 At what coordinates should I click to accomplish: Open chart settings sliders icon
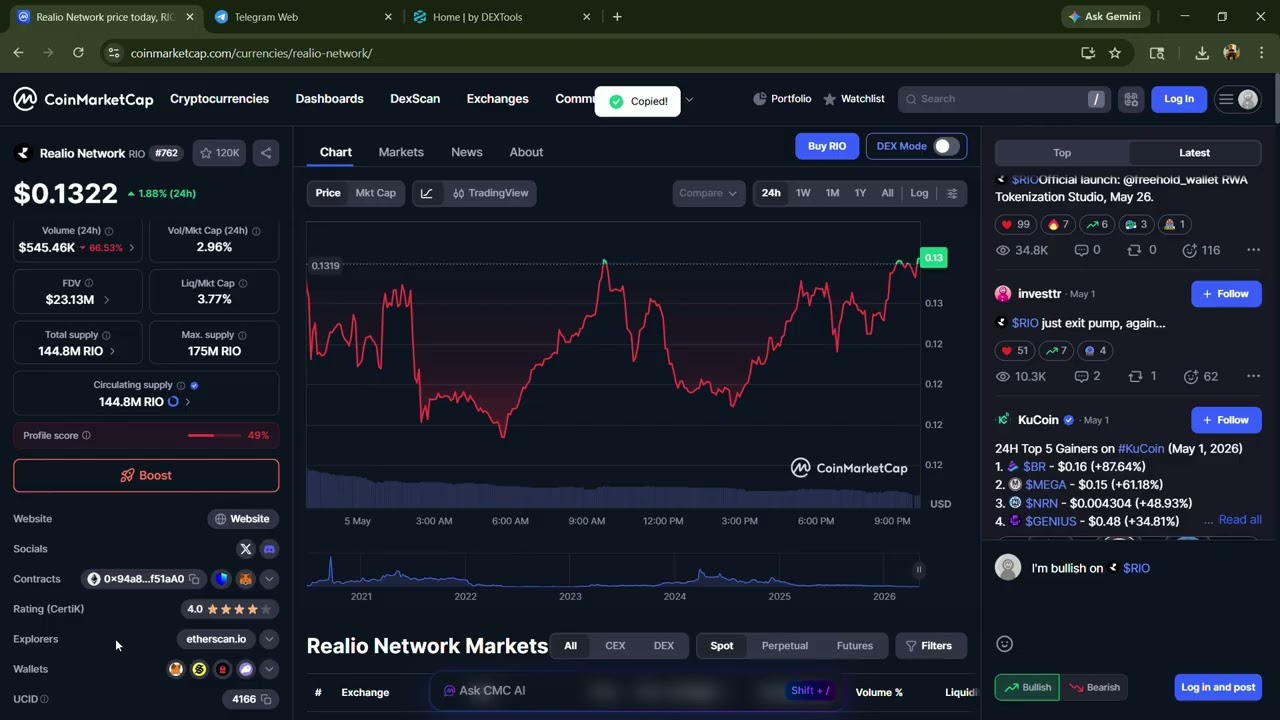952,193
